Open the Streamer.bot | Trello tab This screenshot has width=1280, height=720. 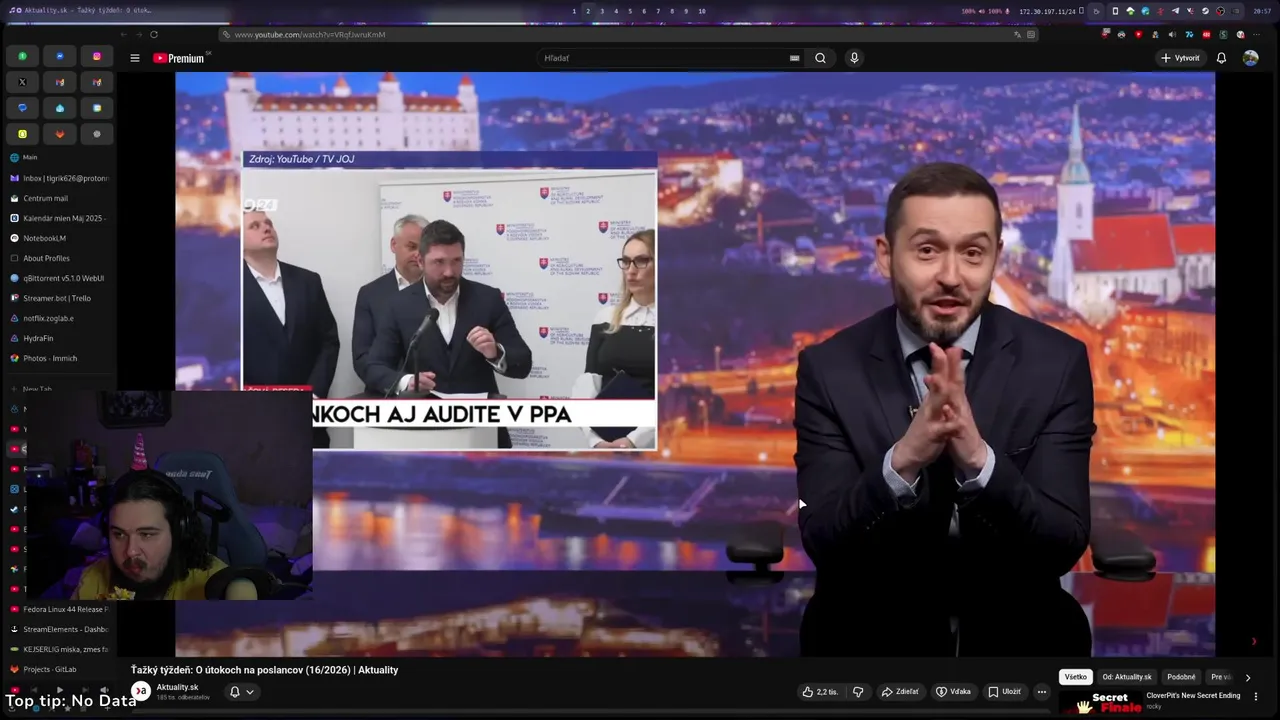point(58,298)
